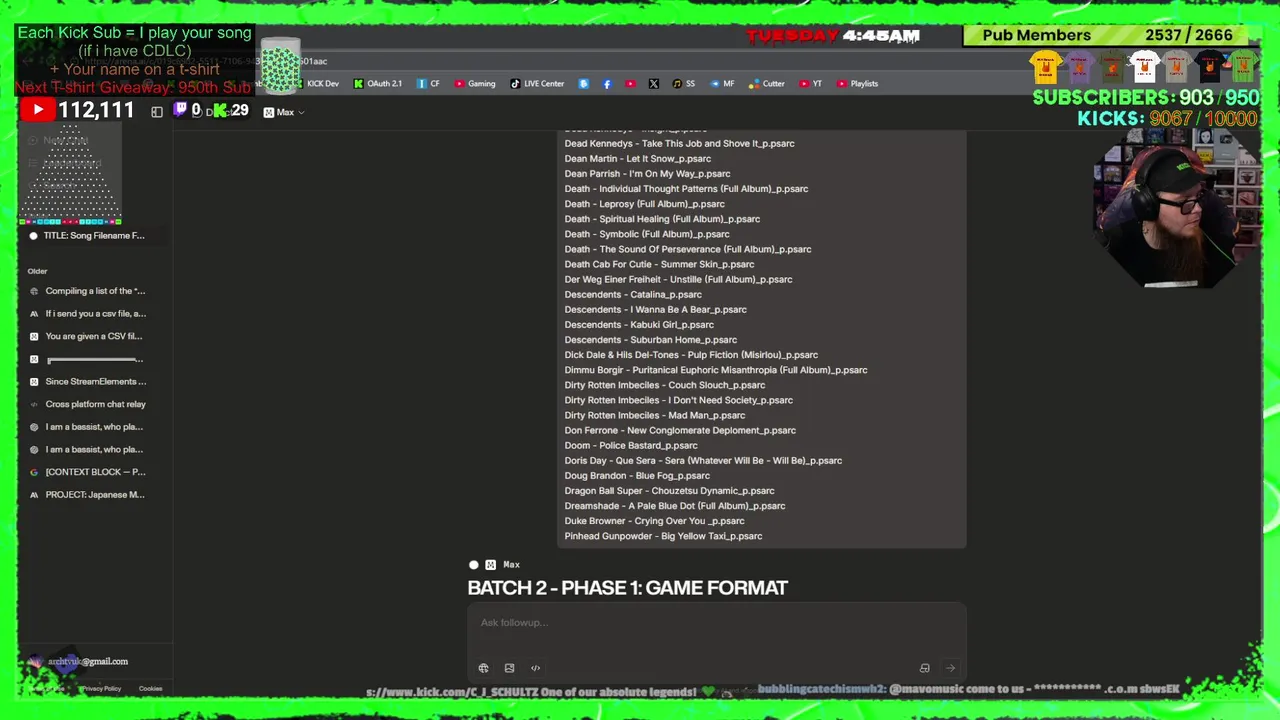Click the Privacy Policy link

tap(100, 688)
